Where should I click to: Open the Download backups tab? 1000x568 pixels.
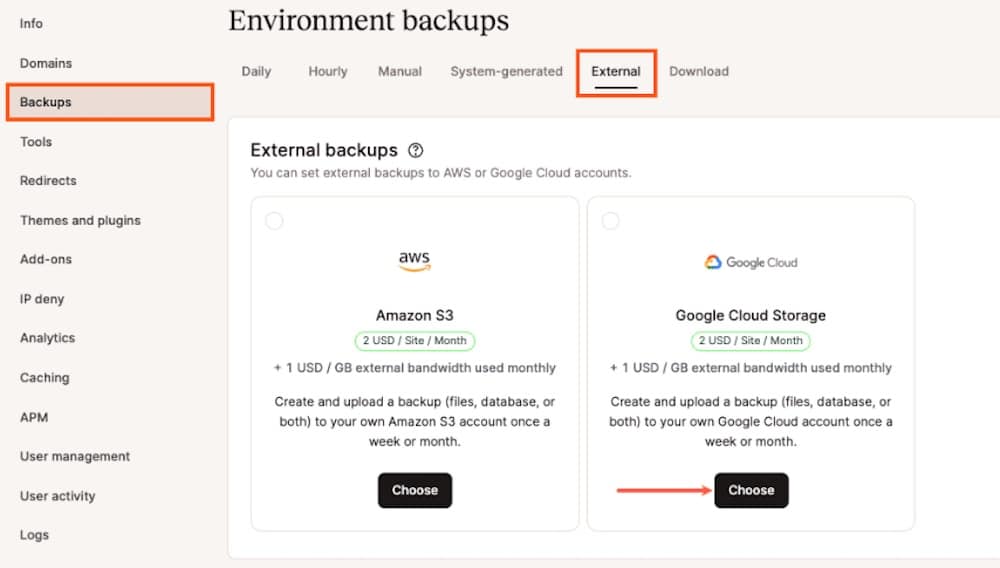(x=698, y=72)
